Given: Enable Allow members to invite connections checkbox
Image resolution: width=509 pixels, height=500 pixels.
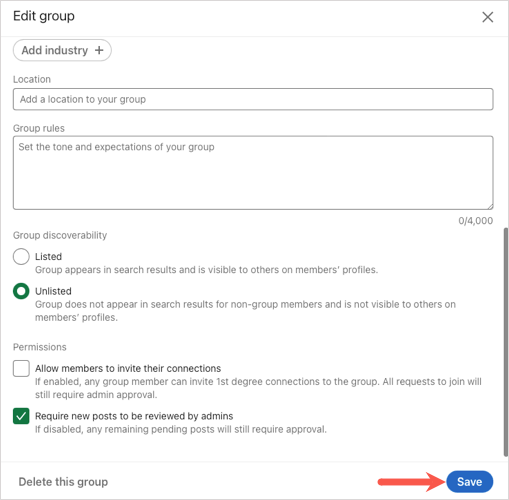Looking at the screenshot, I should [21, 368].
